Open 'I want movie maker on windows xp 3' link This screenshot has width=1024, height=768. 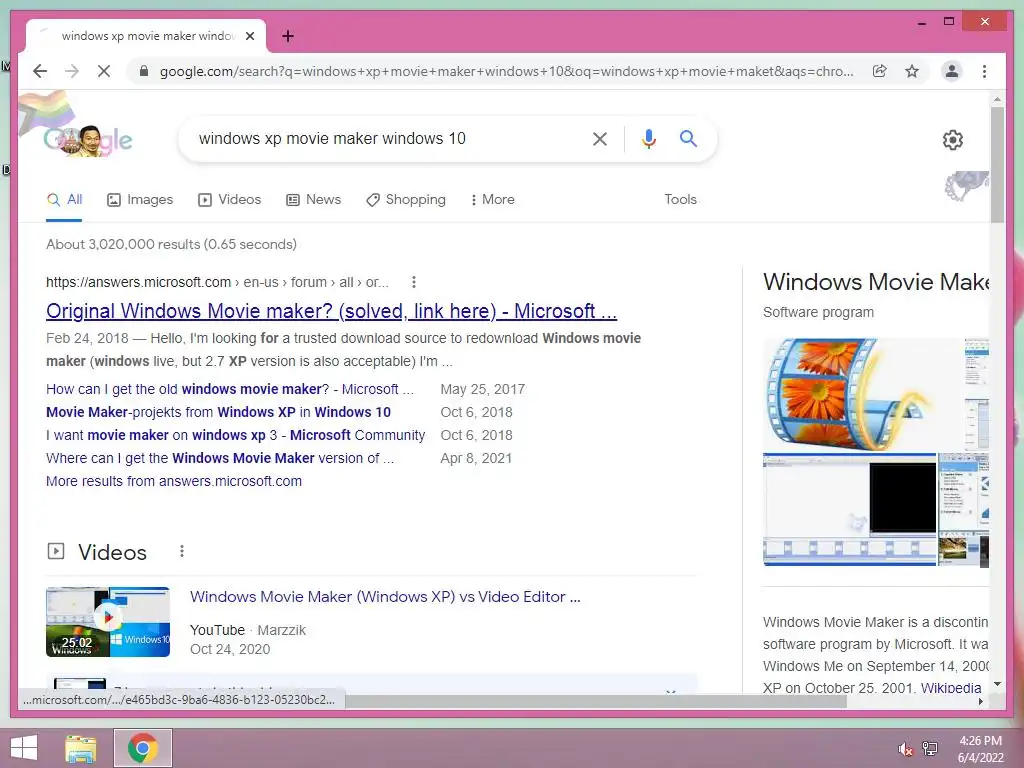pyautogui.click(x=235, y=435)
